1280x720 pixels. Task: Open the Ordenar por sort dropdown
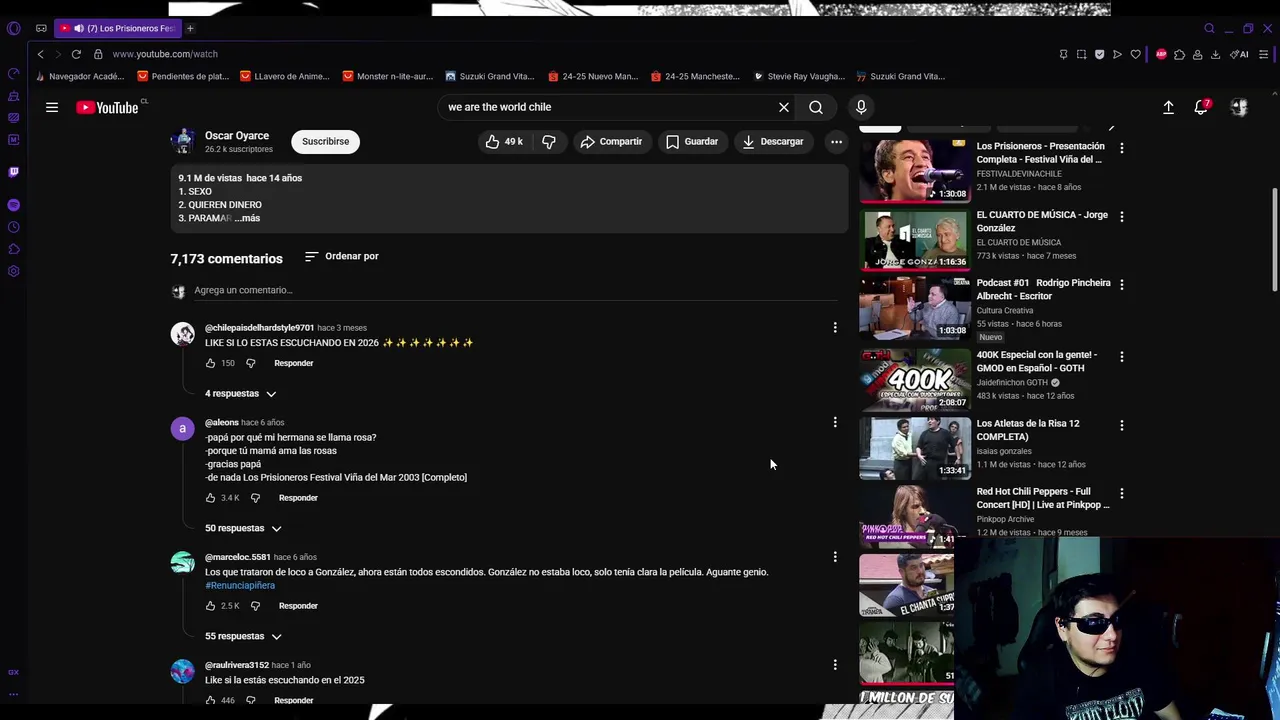point(341,256)
